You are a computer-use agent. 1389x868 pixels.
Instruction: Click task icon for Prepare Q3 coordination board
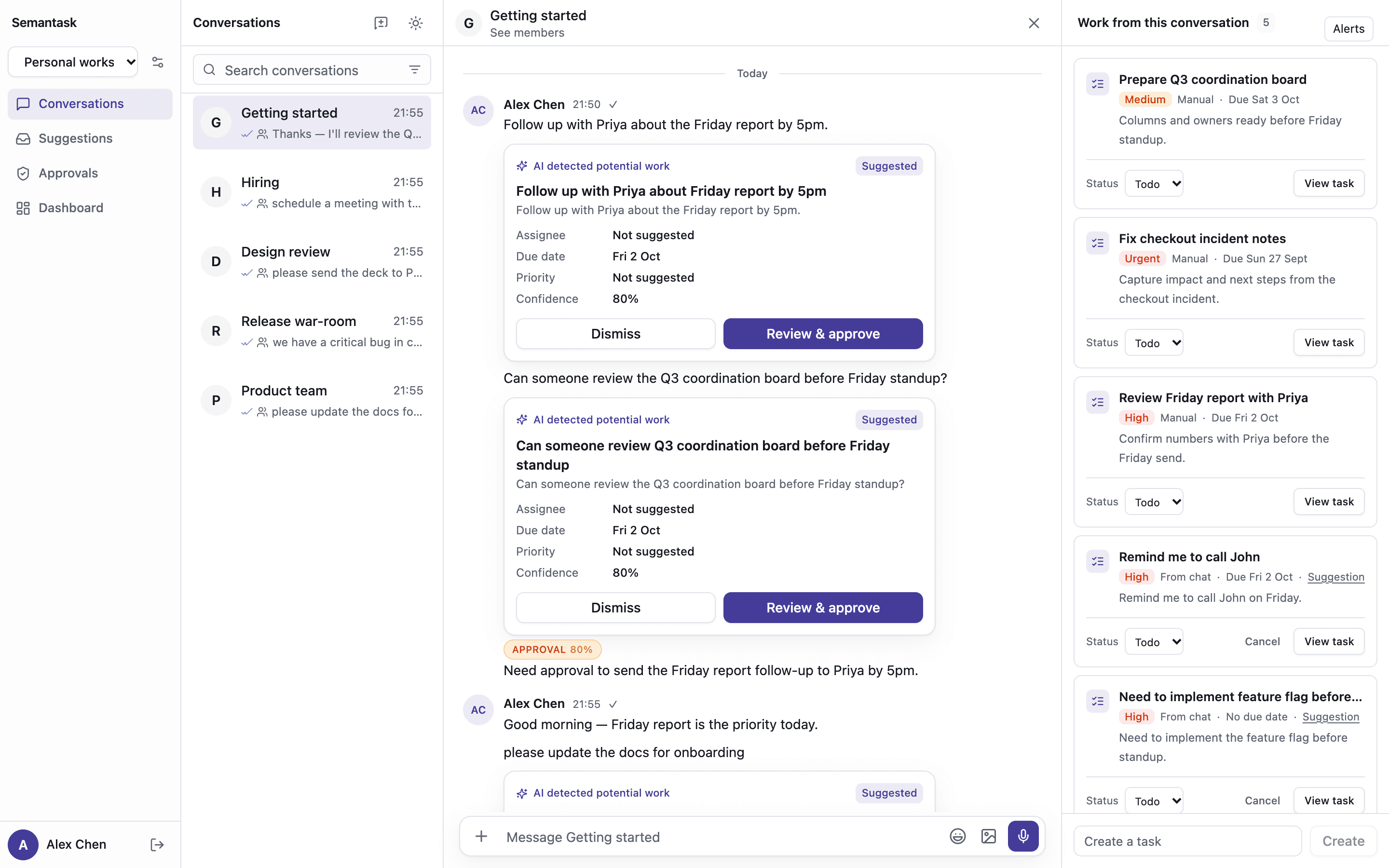[x=1097, y=84]
